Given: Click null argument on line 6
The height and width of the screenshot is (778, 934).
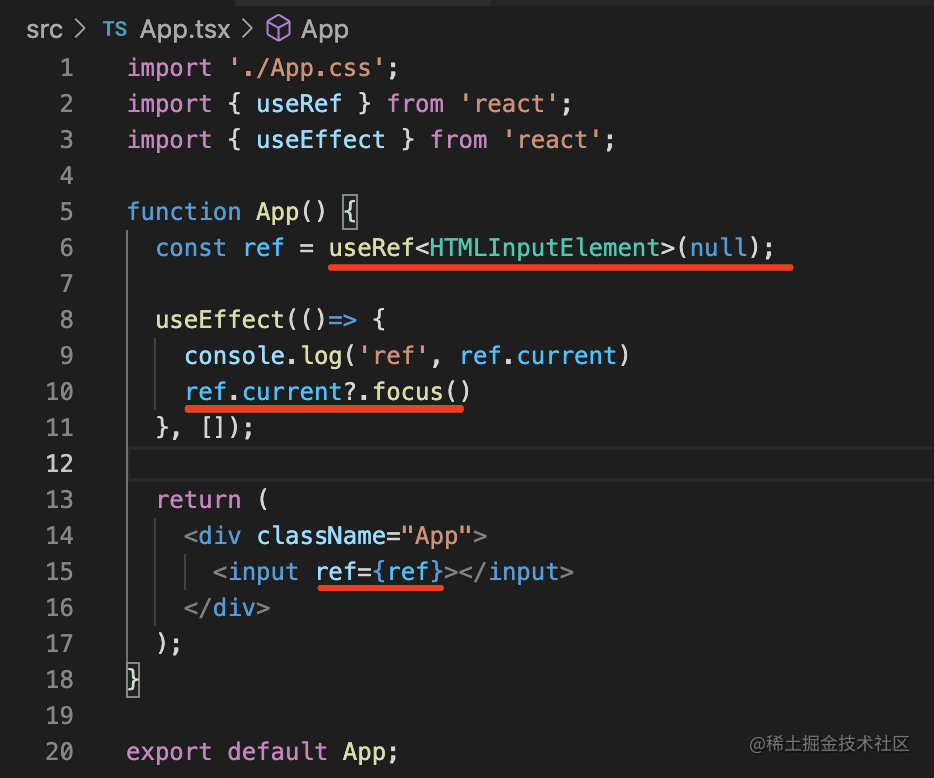Looking at the screenshot, I should click(x=718, y=248).
